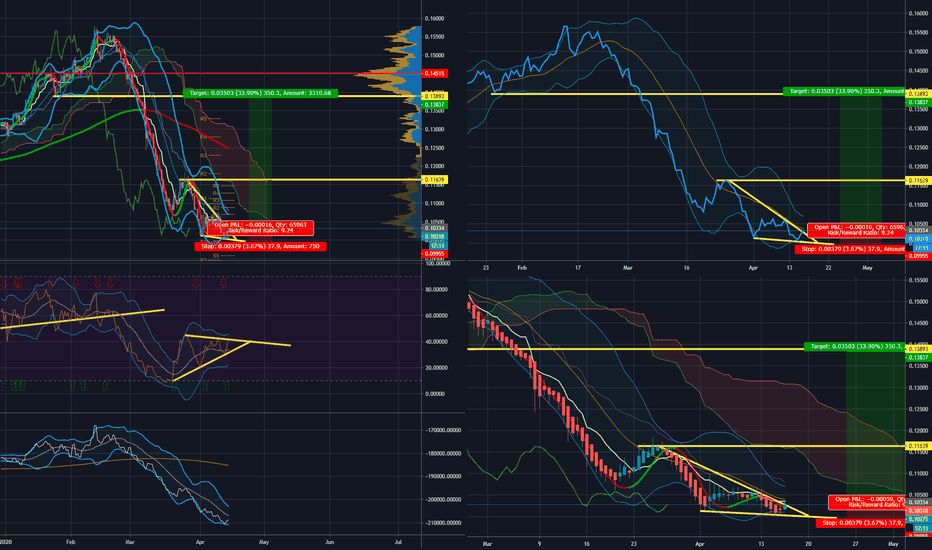Select the yellow 0.11639 price tag in the bottom-right chart
This screenshot has height=550, width=932.
coord(918,446)
